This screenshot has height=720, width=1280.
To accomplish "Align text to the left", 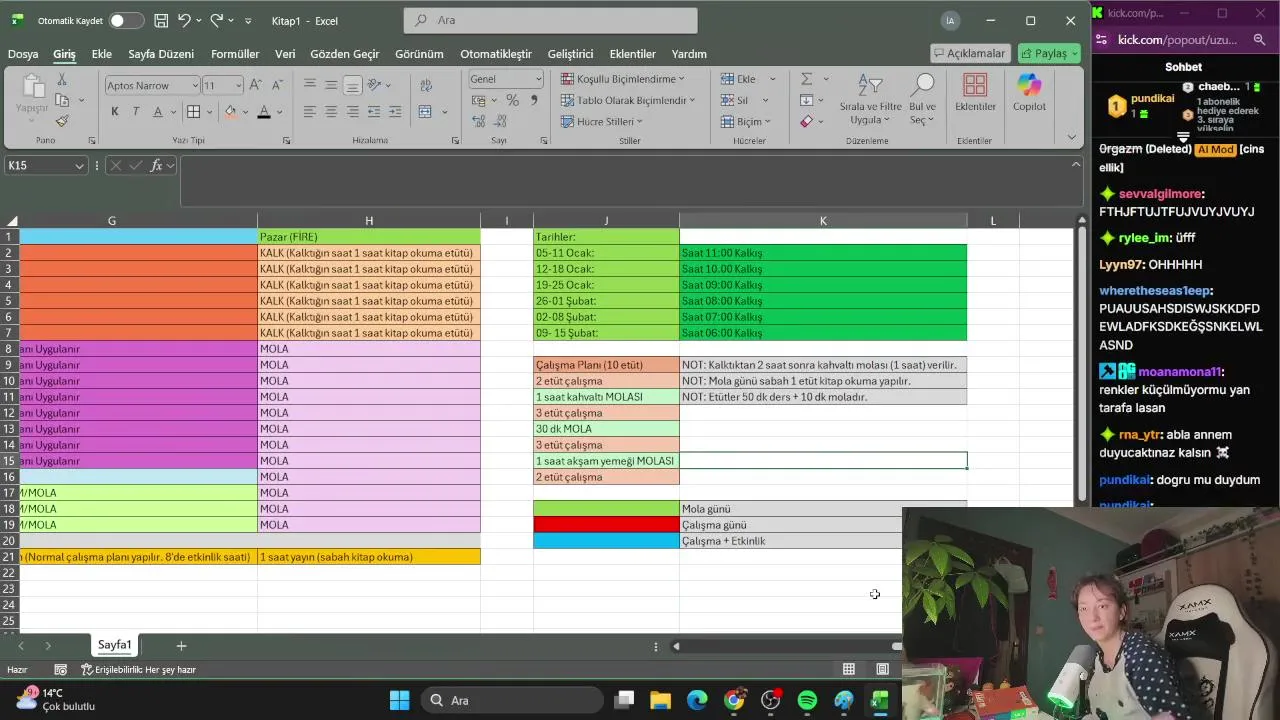I will [310, 112].
